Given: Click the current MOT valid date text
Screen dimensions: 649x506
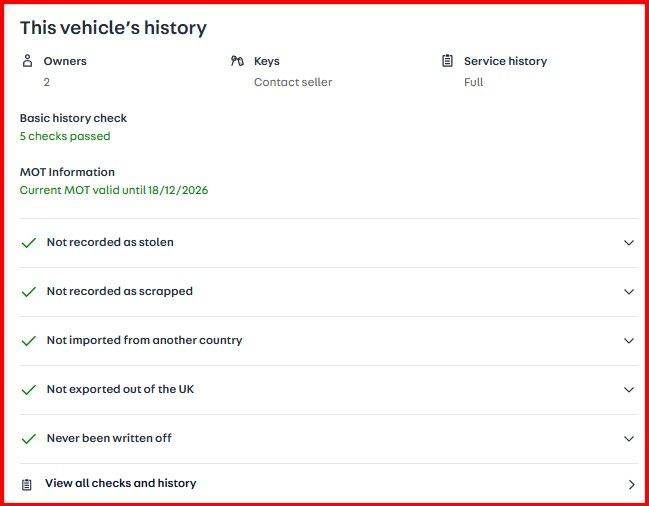Looking at the screenshot, I should click(x=114, y=190).
